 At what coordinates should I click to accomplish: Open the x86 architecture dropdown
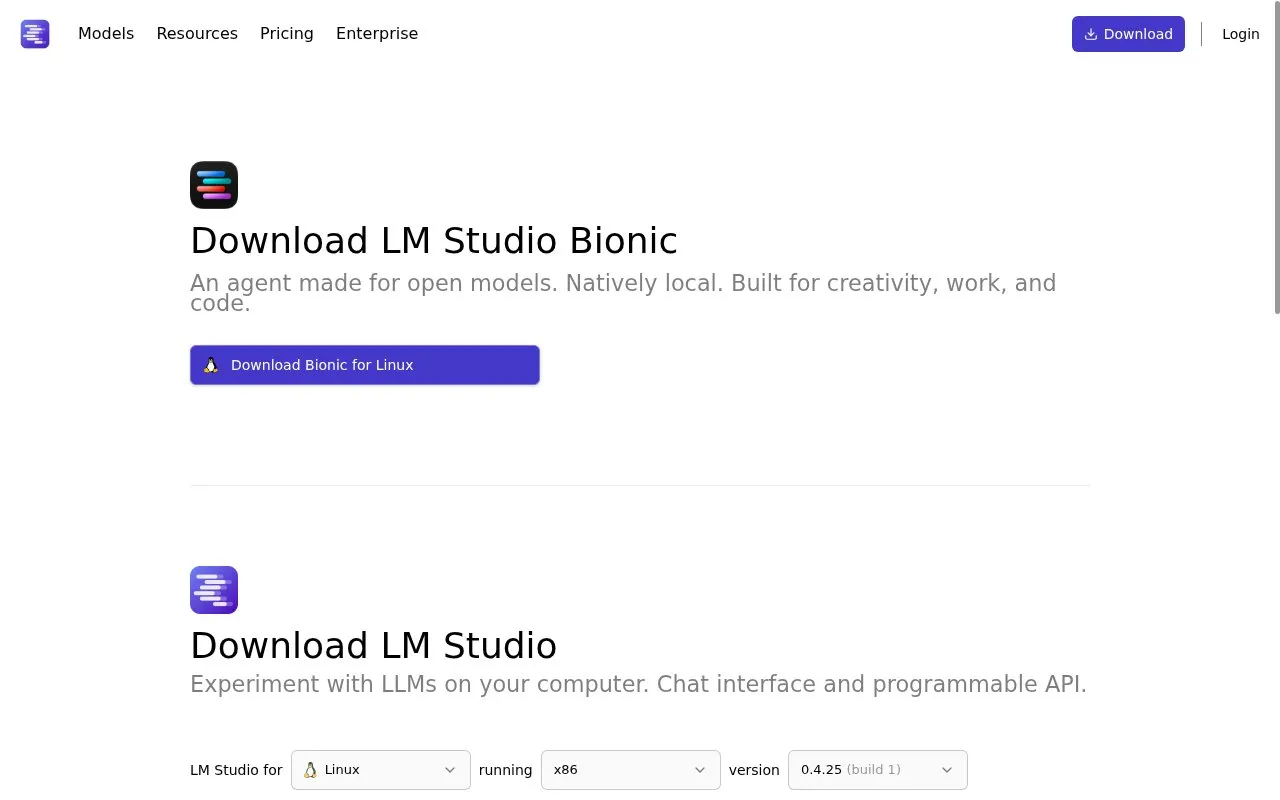click(631, 770)
